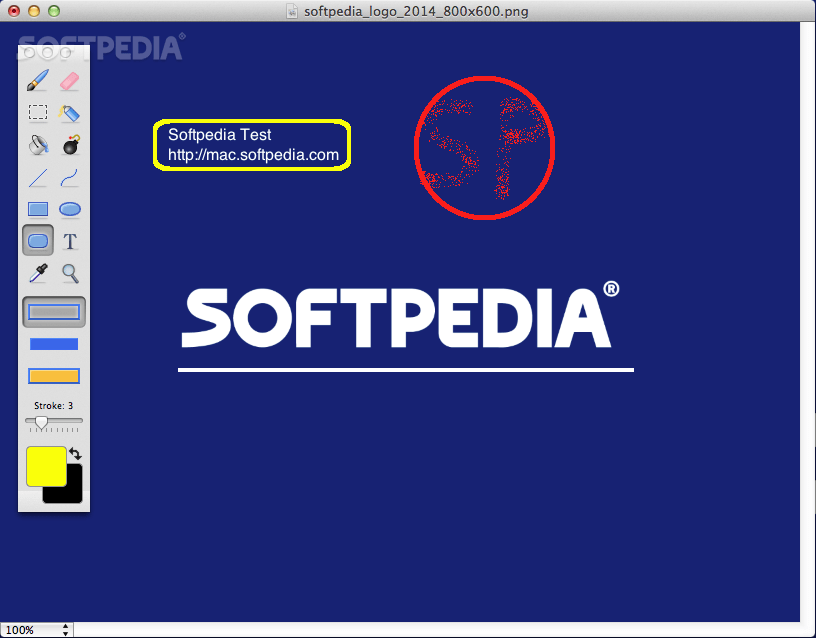
Task: Choose orange fill with outline style
Action: point(54,376)
